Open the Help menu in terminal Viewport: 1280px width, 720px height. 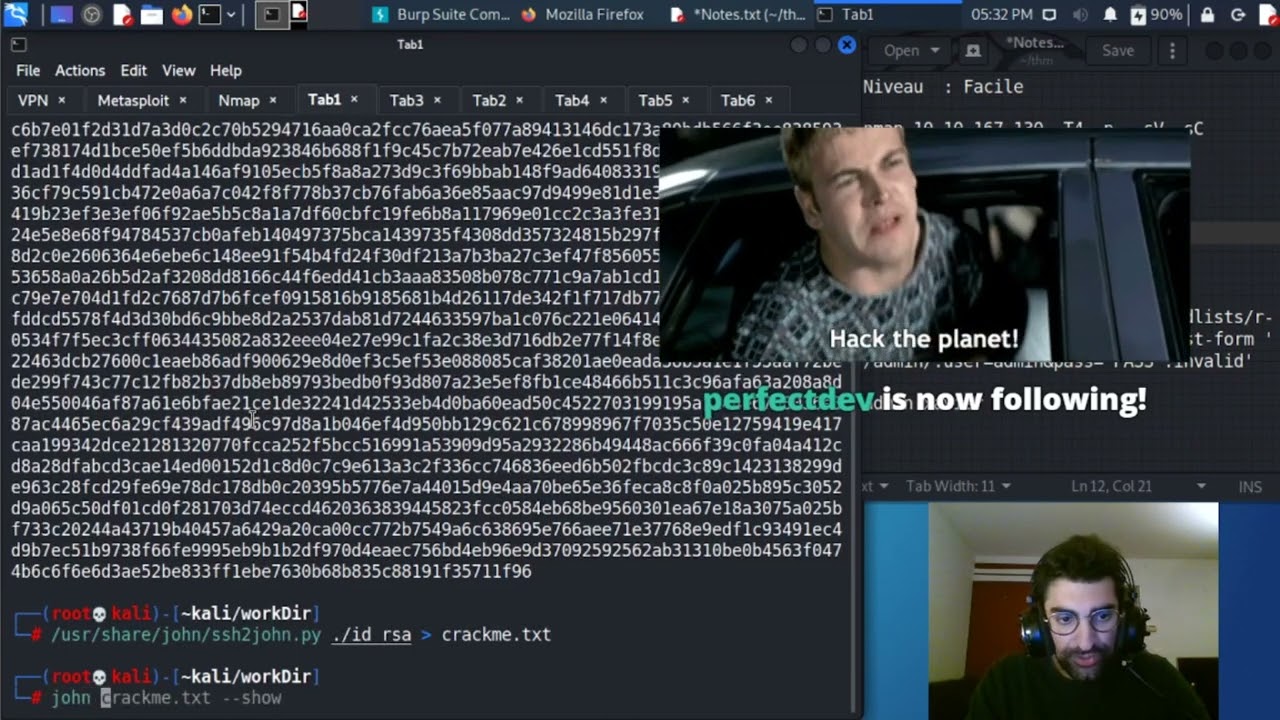point(226,70)
